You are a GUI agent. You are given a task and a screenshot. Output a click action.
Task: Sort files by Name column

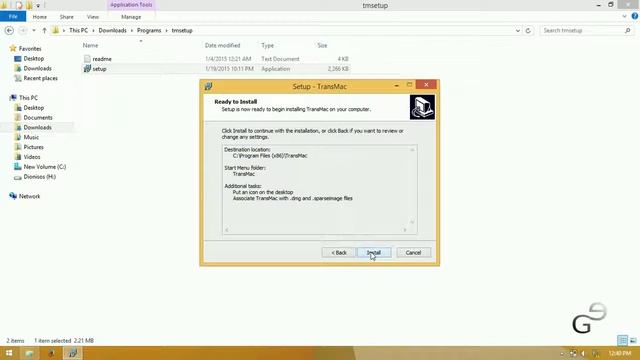tap(91, 45)
